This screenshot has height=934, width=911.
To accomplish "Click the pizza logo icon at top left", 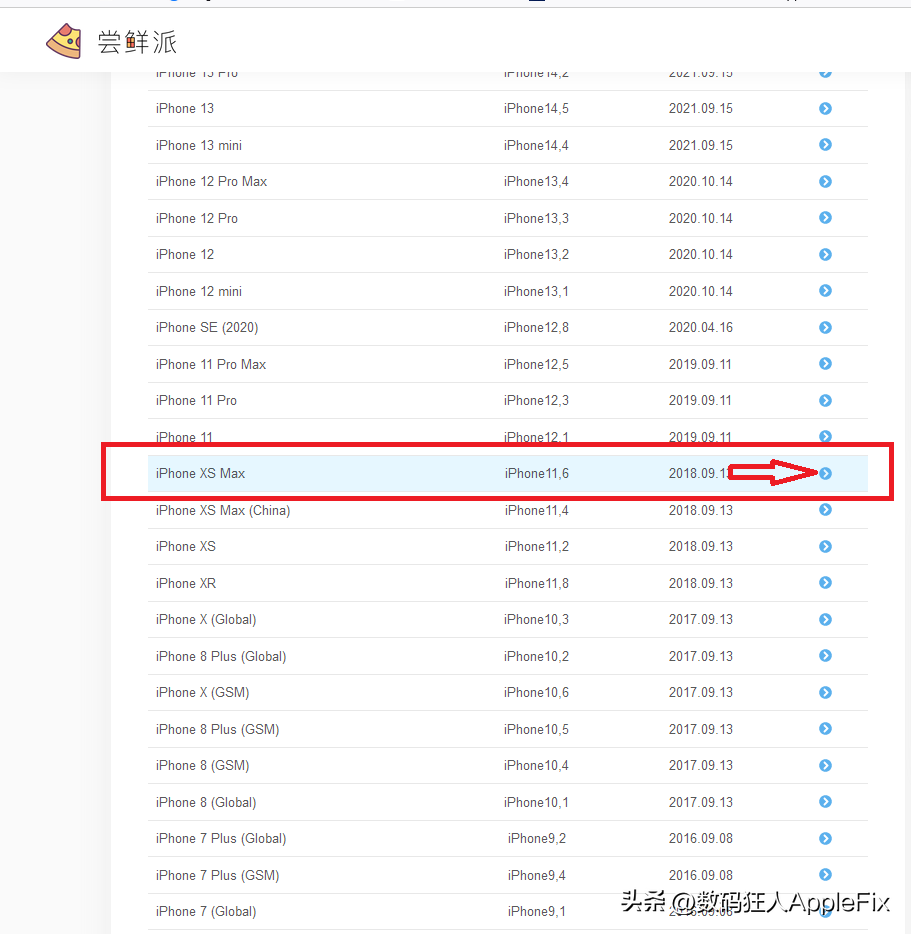I will point(63,41).
